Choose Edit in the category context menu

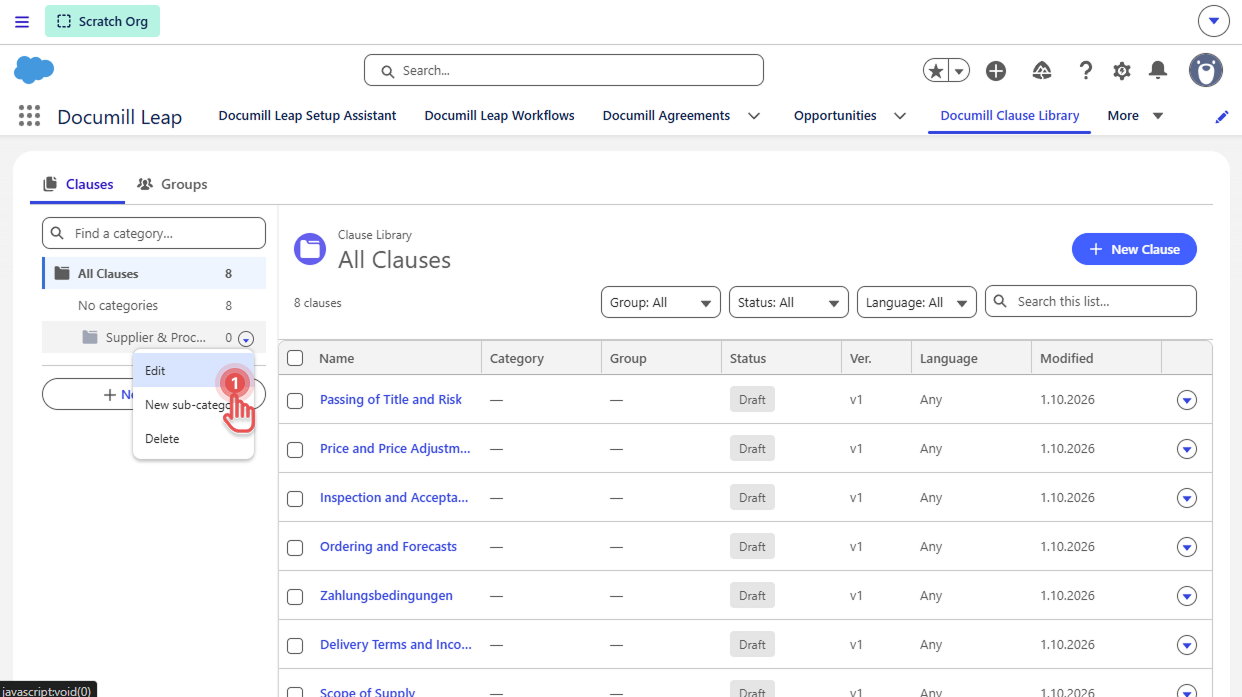[193, 371]
